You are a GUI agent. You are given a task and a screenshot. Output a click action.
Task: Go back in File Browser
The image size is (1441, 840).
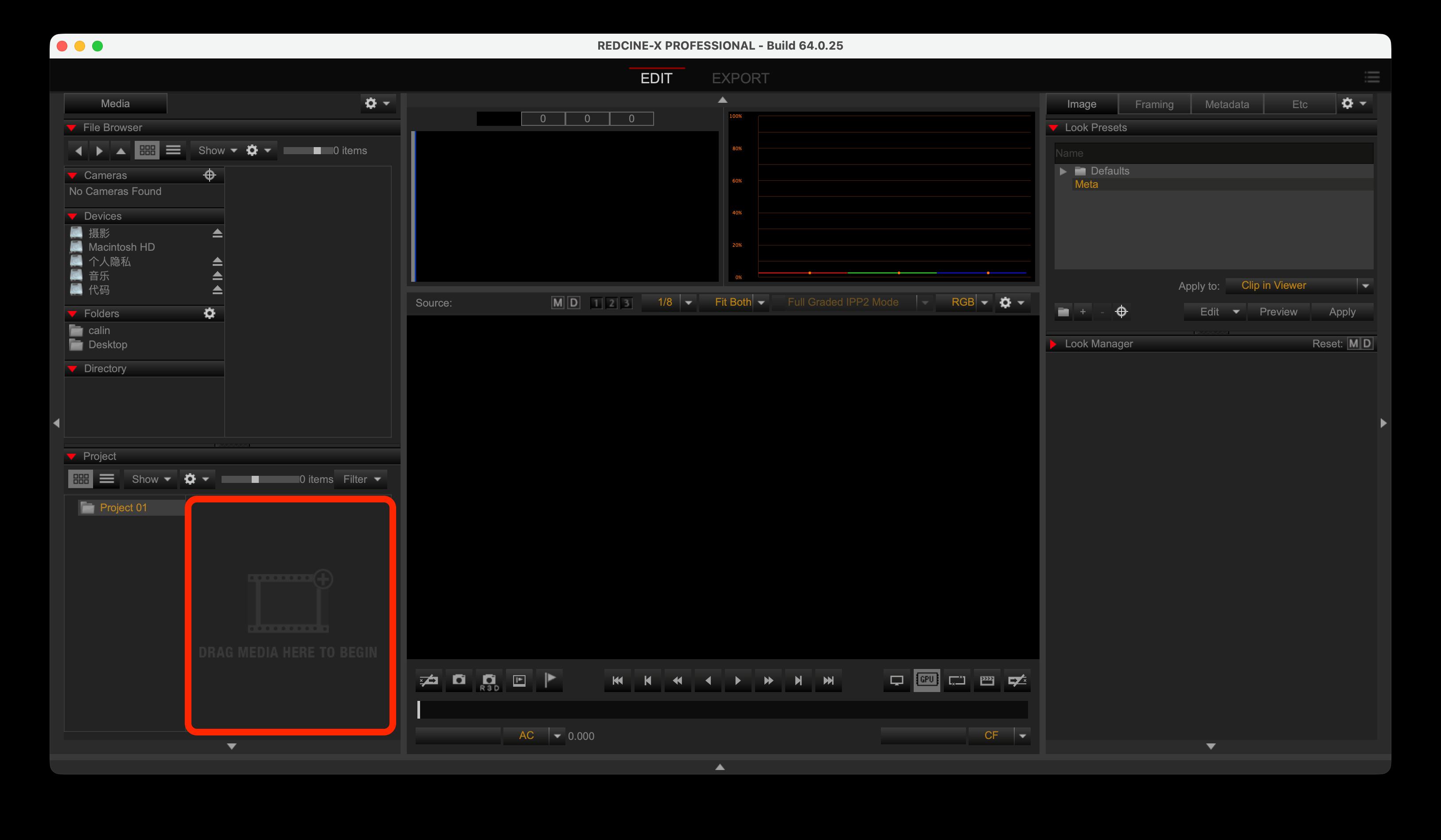[78, 150]
